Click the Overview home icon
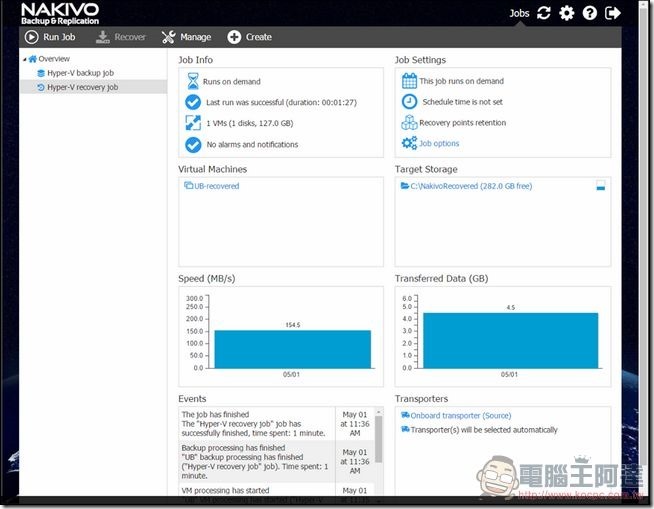Image resolution: width=654 pixels, height=509 pixels. click(33, 59)
